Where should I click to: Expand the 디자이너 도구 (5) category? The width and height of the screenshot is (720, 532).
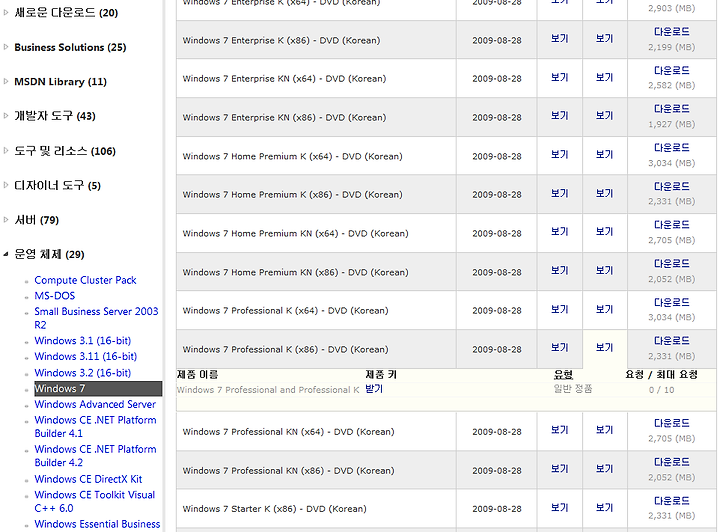coord(6,185)
